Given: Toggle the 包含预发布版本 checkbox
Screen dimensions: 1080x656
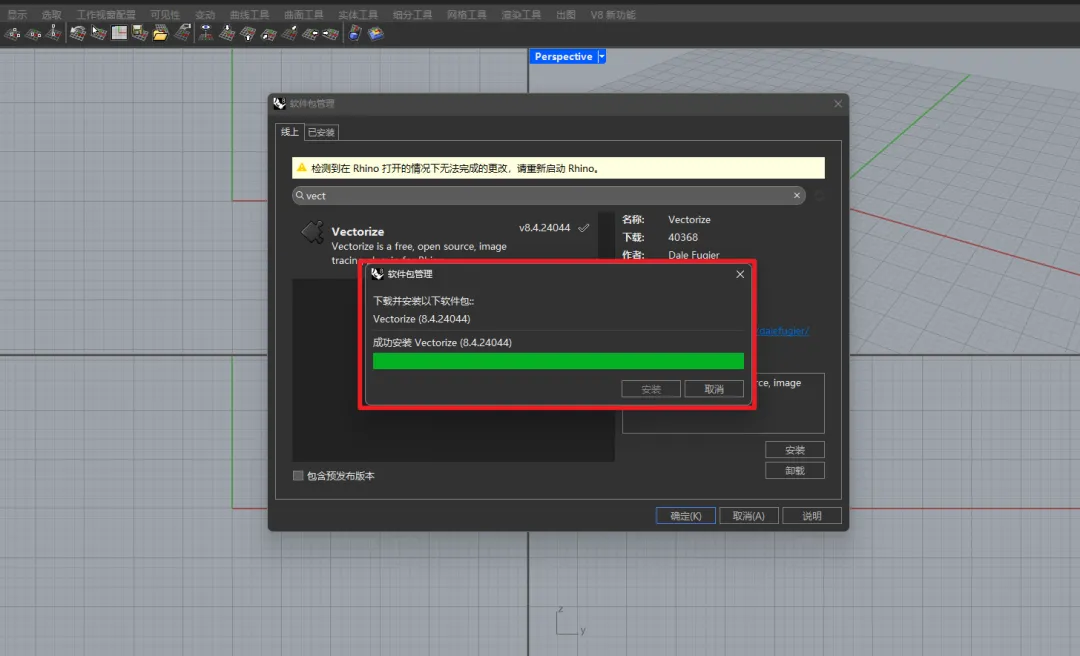Looking at the screenshot, I should pos(298,475).
